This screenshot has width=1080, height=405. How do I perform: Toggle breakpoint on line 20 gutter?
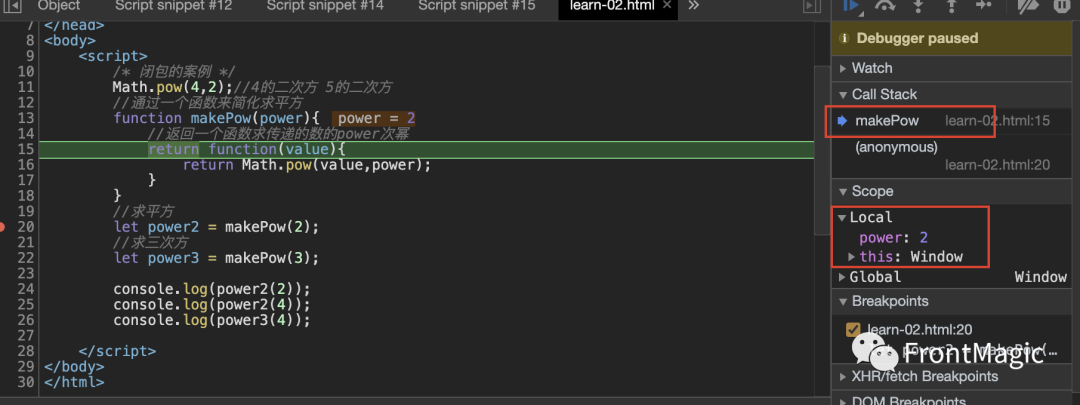[19, 226]
